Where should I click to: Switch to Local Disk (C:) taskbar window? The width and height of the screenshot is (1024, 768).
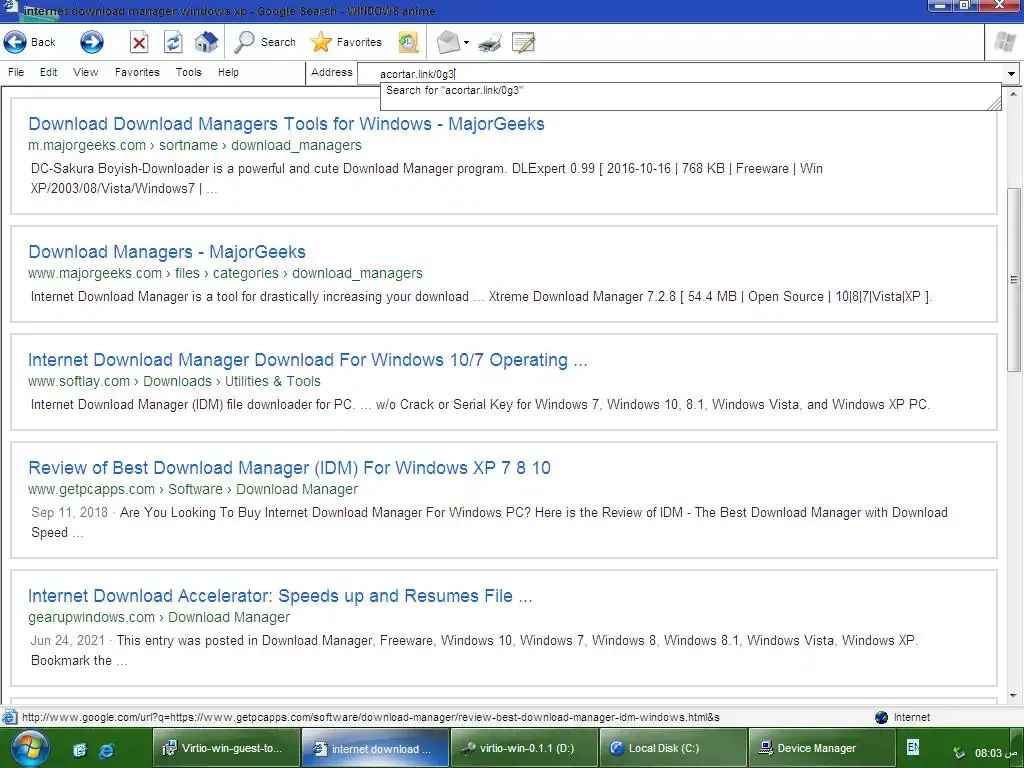point(673,748)
